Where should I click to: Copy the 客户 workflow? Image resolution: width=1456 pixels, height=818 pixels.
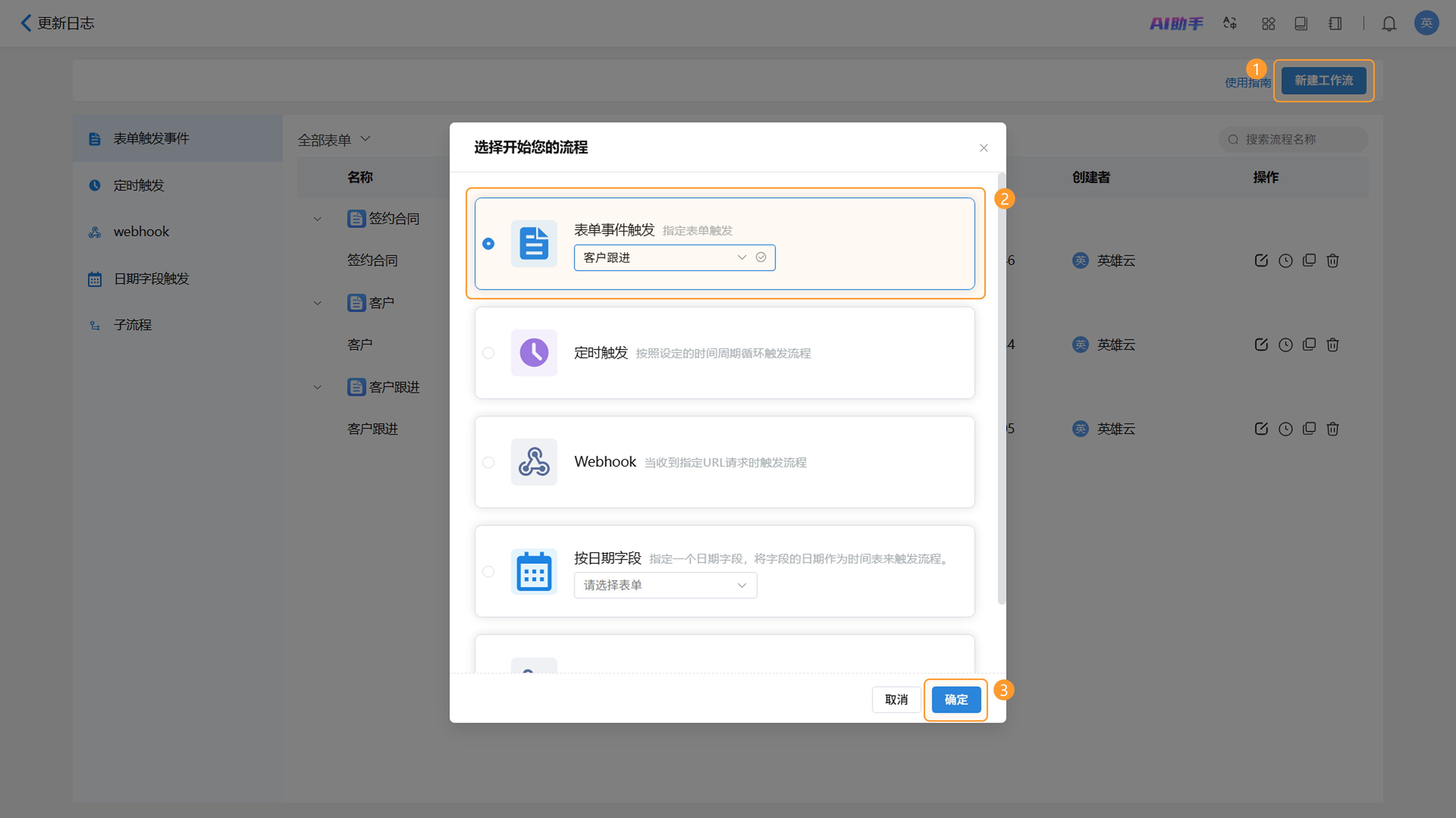click(1309, 345)
